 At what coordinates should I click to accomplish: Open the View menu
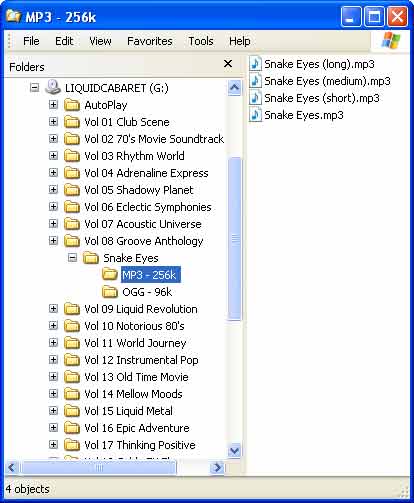(x=100, y=41)
